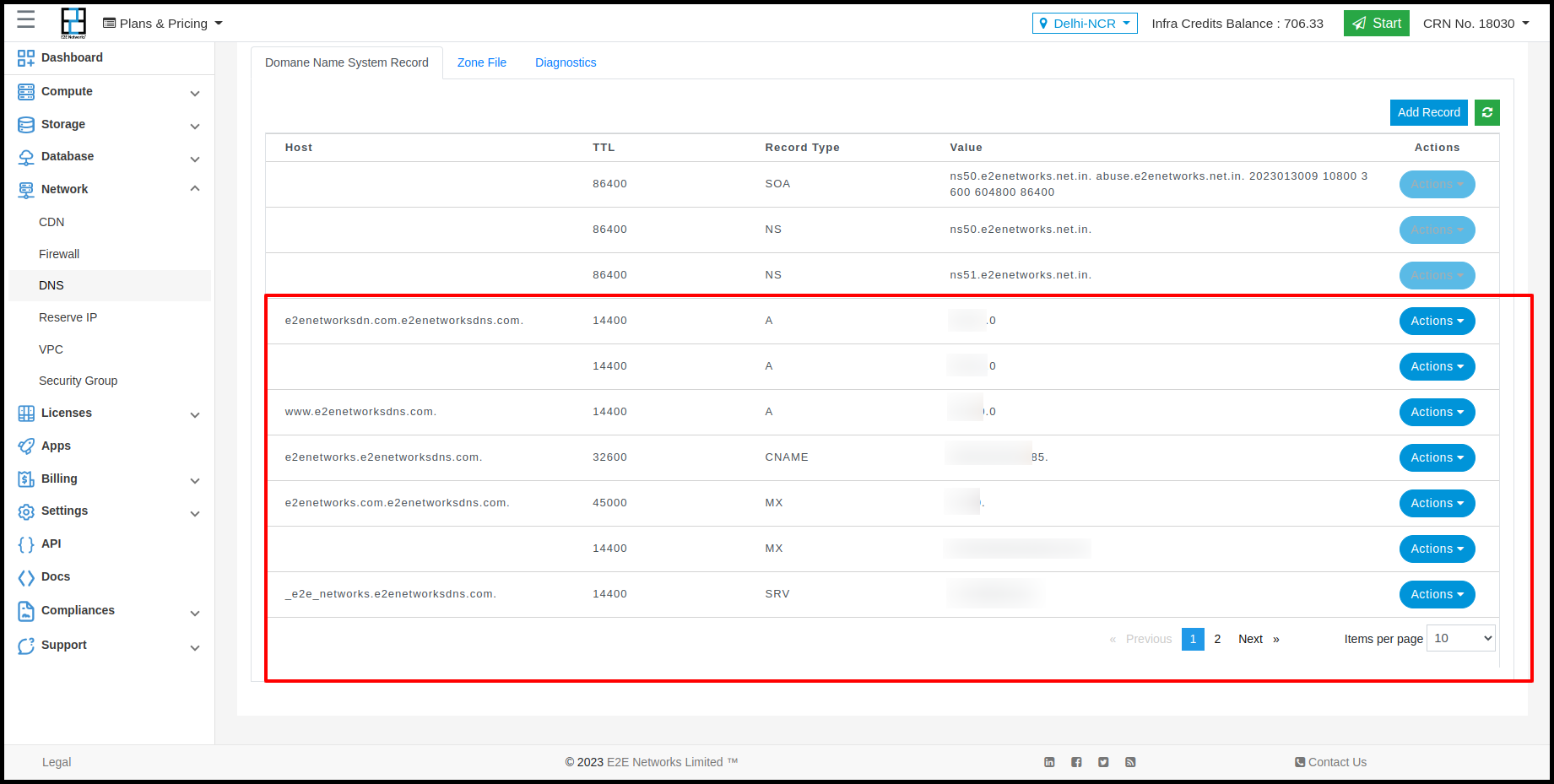
Task: Expand the Storage section chevron
Action: (195, 126)
